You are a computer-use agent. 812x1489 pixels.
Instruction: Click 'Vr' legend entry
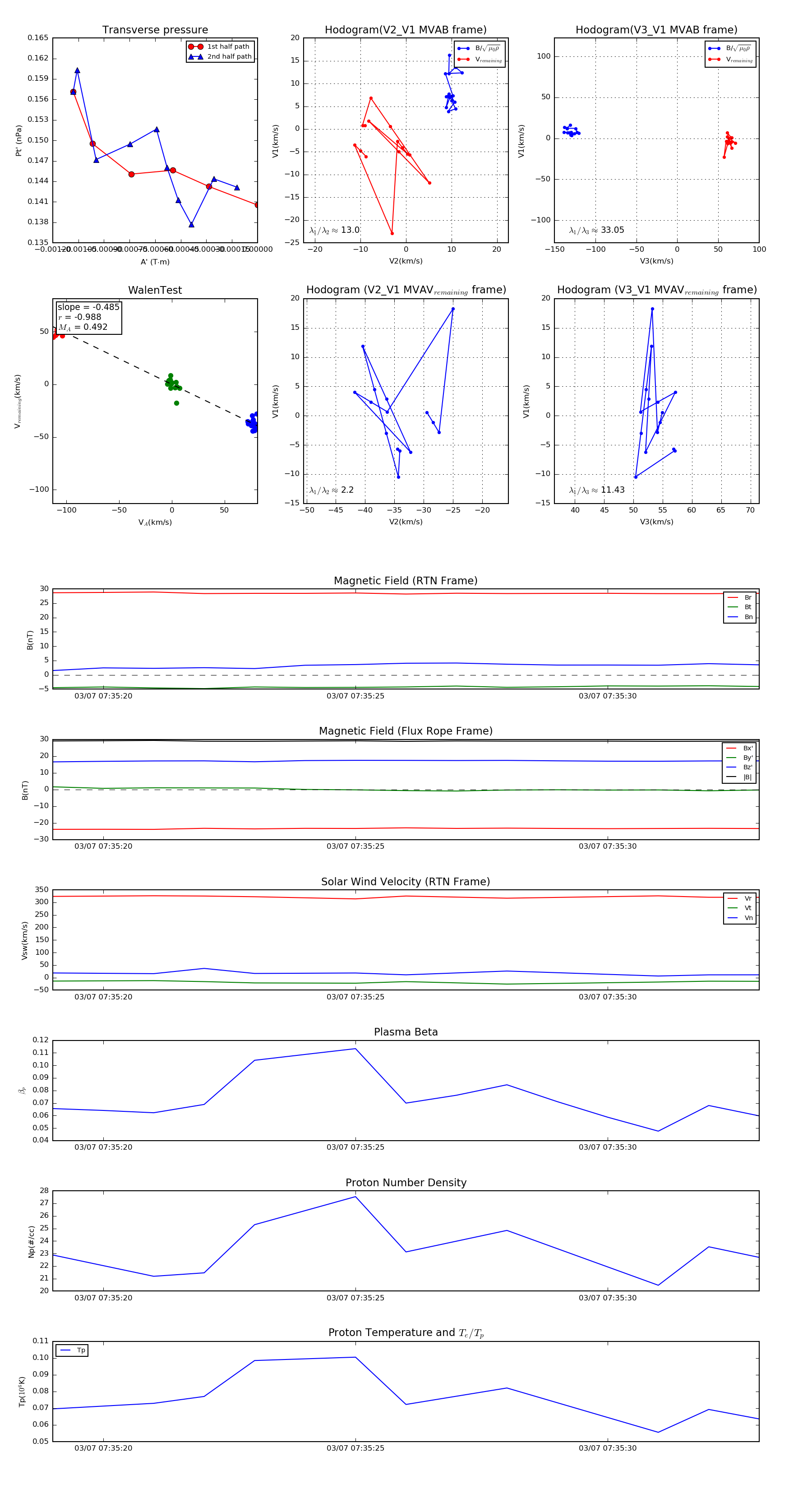coord(740,899)
